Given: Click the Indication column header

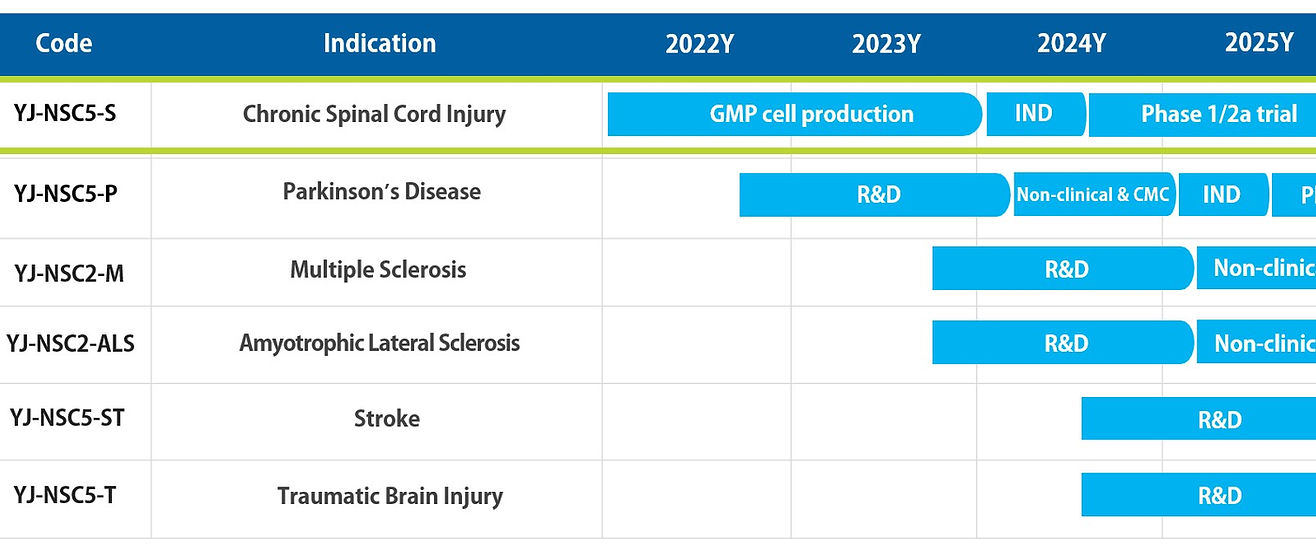Looking at the screenshot, I should 379,44.
